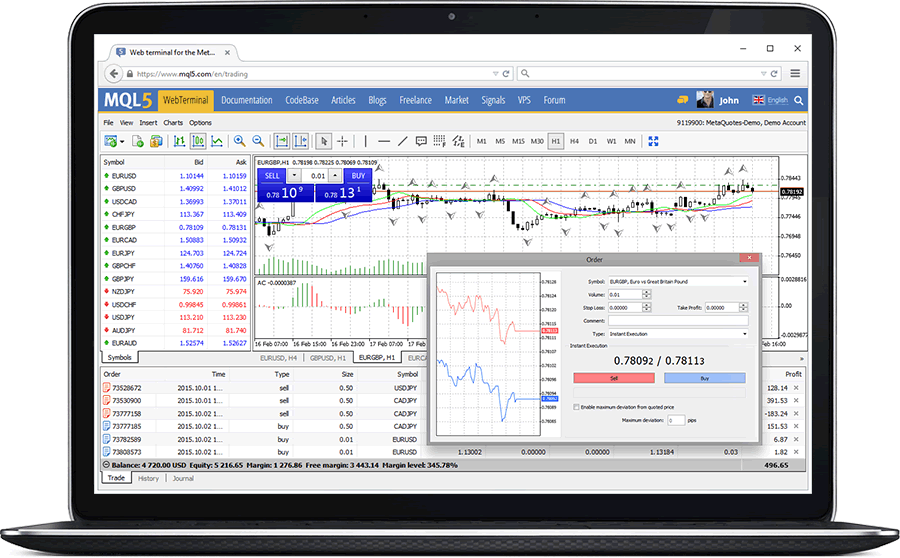
Task: Select the crosshair tool
Action: coord(343,141)
